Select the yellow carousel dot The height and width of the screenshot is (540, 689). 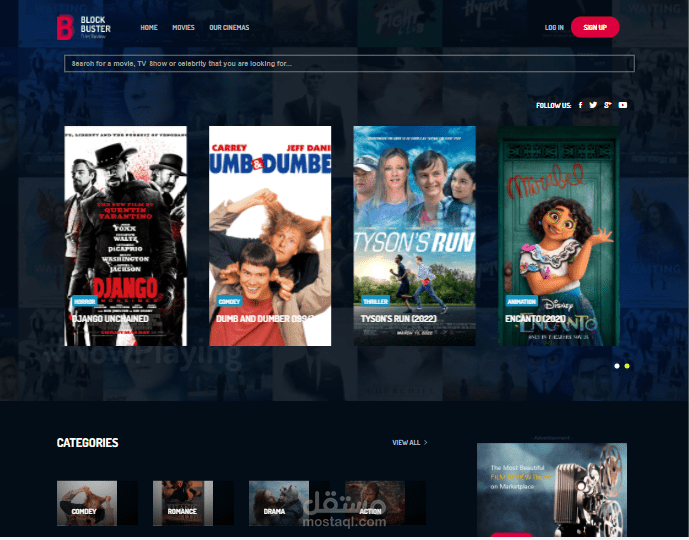point(627,366)
